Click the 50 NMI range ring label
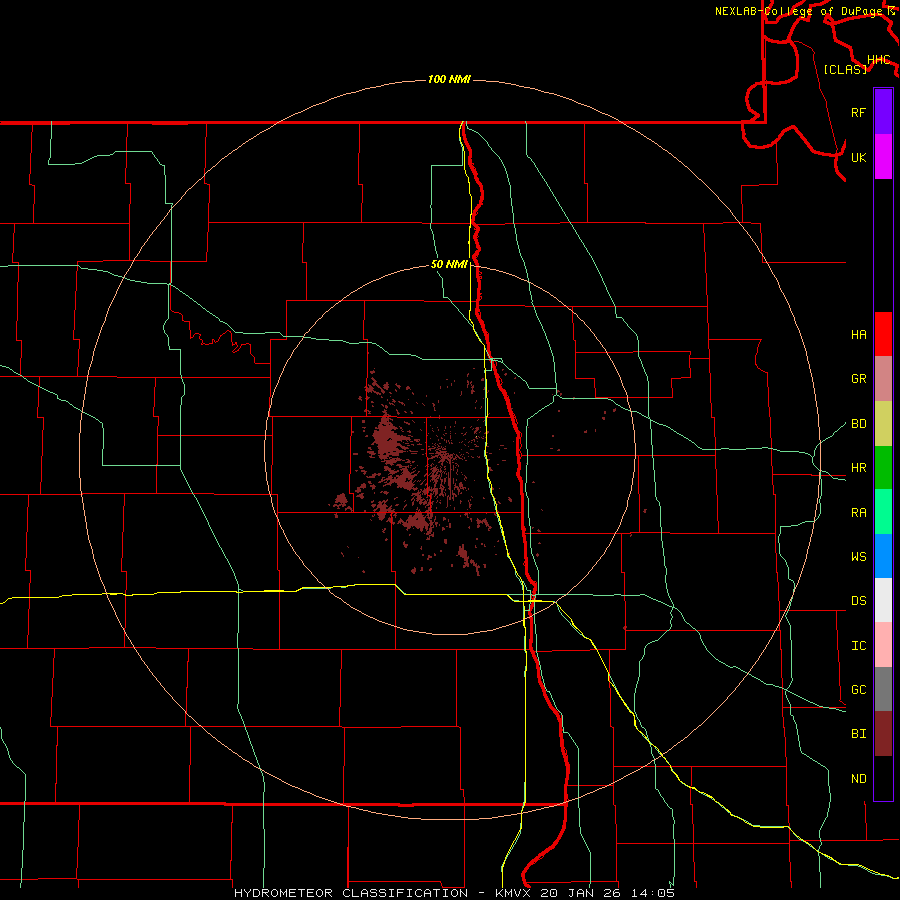Image resolution: width=900 pixels, height=900 pixels. coord(449,264)
